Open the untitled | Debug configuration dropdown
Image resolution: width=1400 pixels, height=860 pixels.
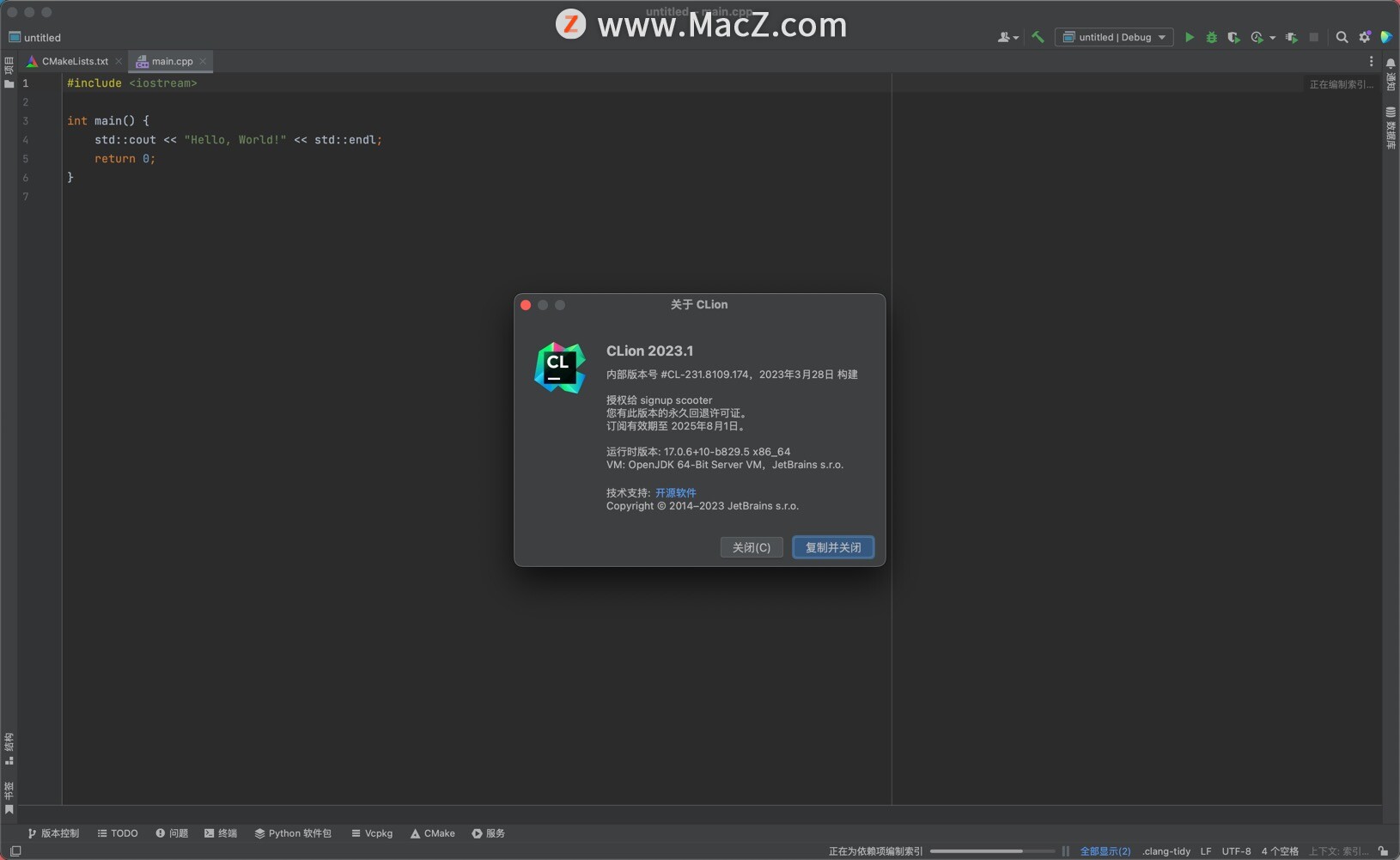[x=1114, y=37]
